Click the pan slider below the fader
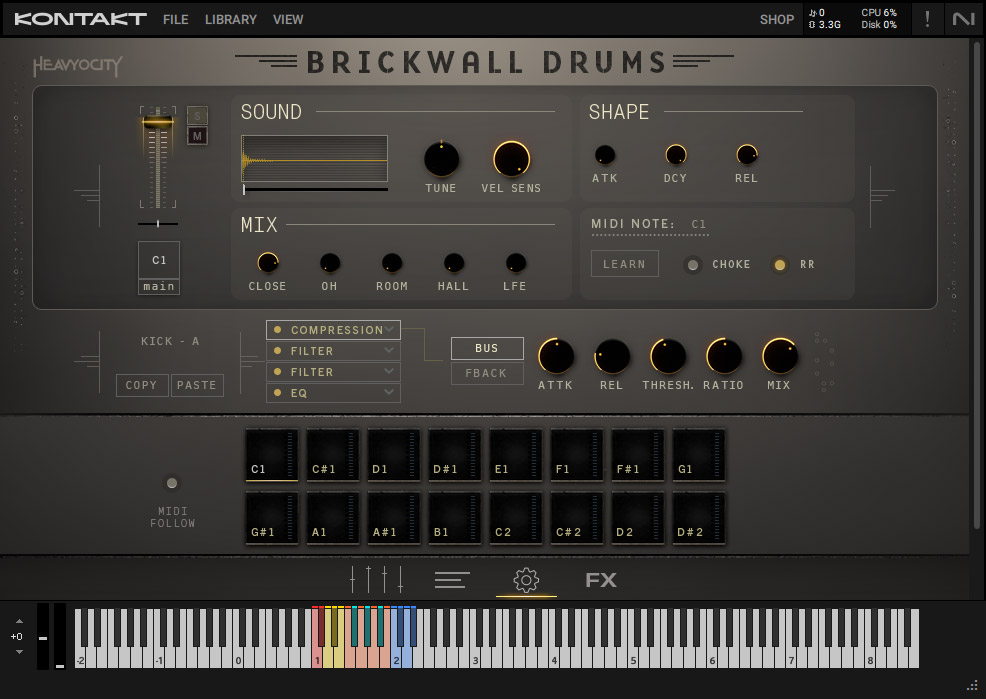 point(158,224)
